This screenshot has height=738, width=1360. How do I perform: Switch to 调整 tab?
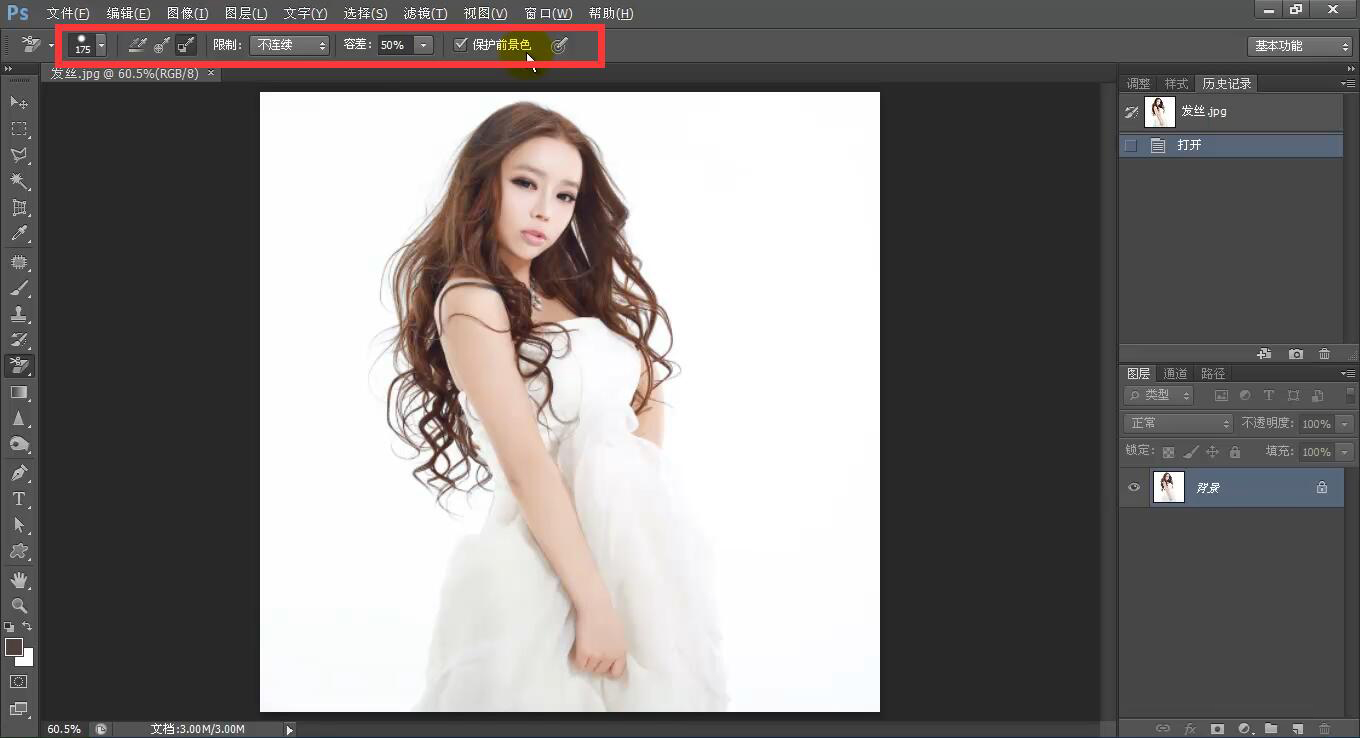(x=1139, y=84)
